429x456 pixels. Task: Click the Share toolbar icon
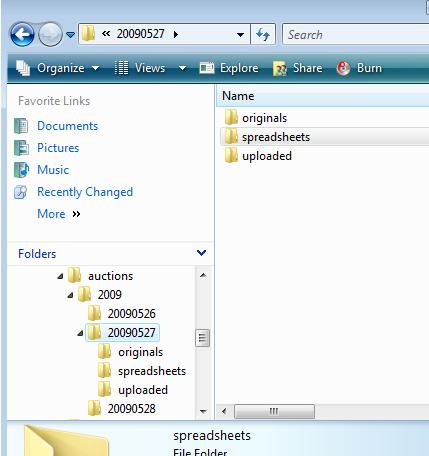click(x=280, y=68)
